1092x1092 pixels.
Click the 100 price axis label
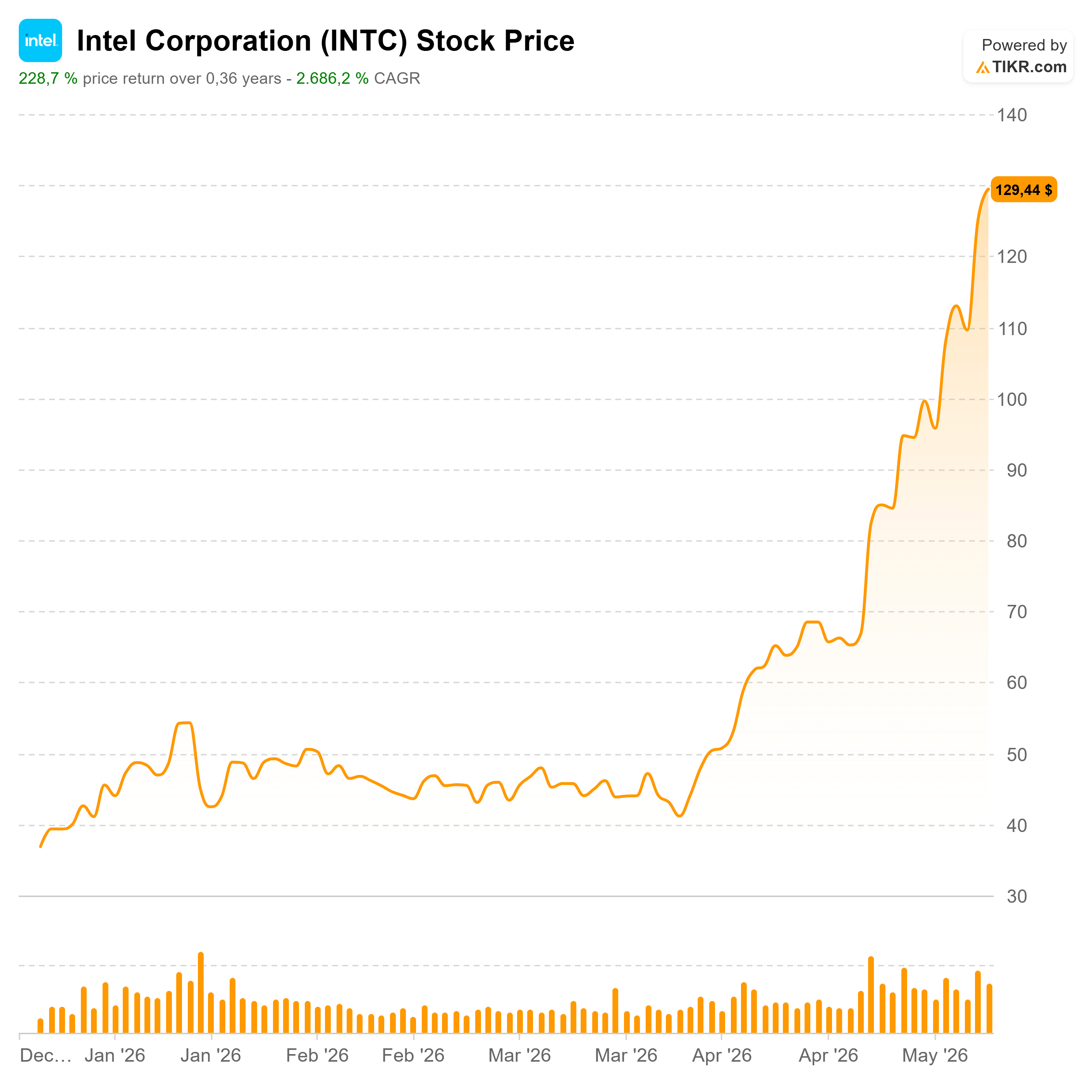(x=1012, y=400)
